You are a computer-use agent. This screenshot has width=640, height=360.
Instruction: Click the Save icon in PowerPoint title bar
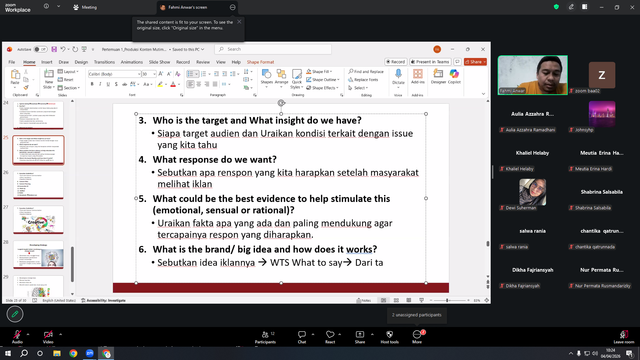coord(54,49)
